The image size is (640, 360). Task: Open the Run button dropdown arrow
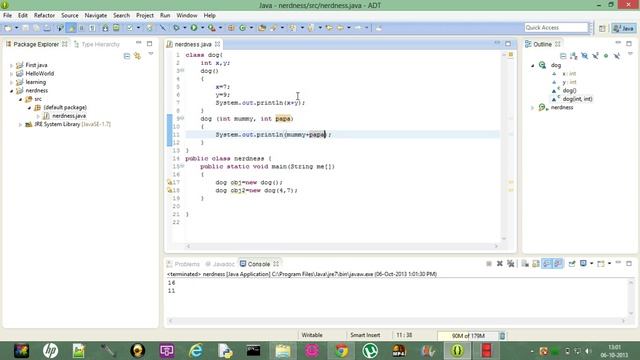click(202, 28)
